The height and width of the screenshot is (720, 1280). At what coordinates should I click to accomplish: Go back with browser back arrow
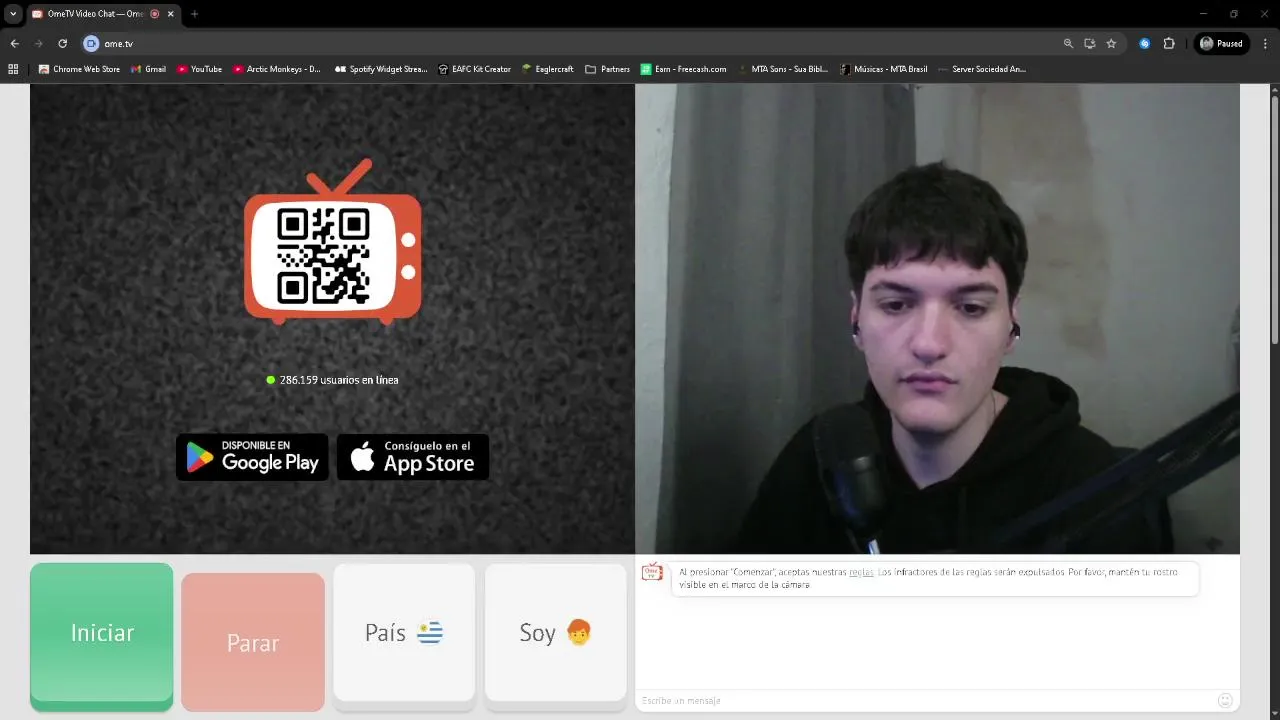(14, 43)
